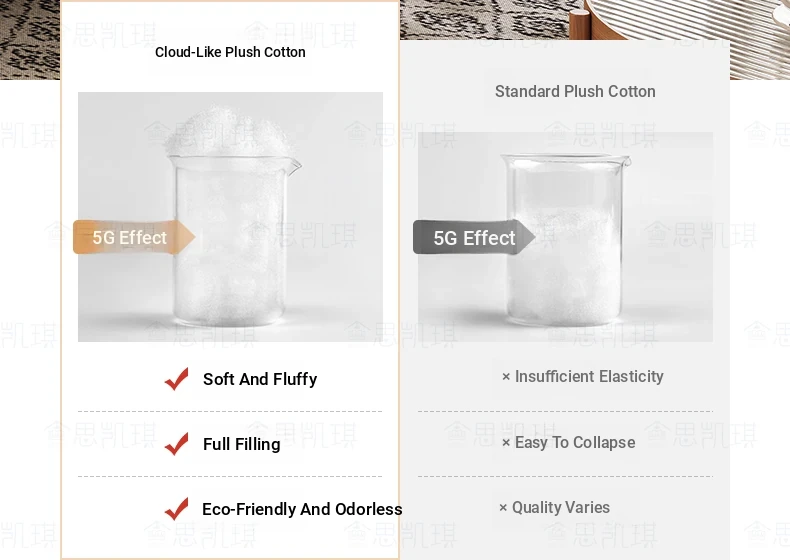Click the Full Filling text
Viewport: 790px width, 560px height.
(x=241, y=444)
